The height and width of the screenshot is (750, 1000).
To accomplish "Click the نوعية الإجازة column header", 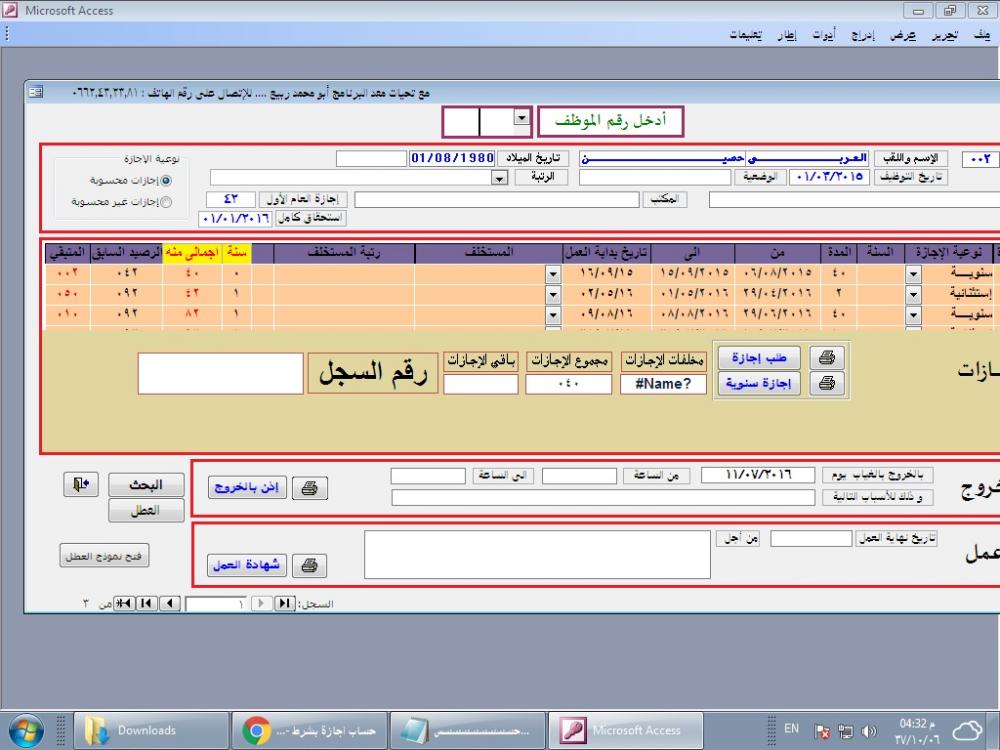I will pyautogui.click(x=950, y=253).
